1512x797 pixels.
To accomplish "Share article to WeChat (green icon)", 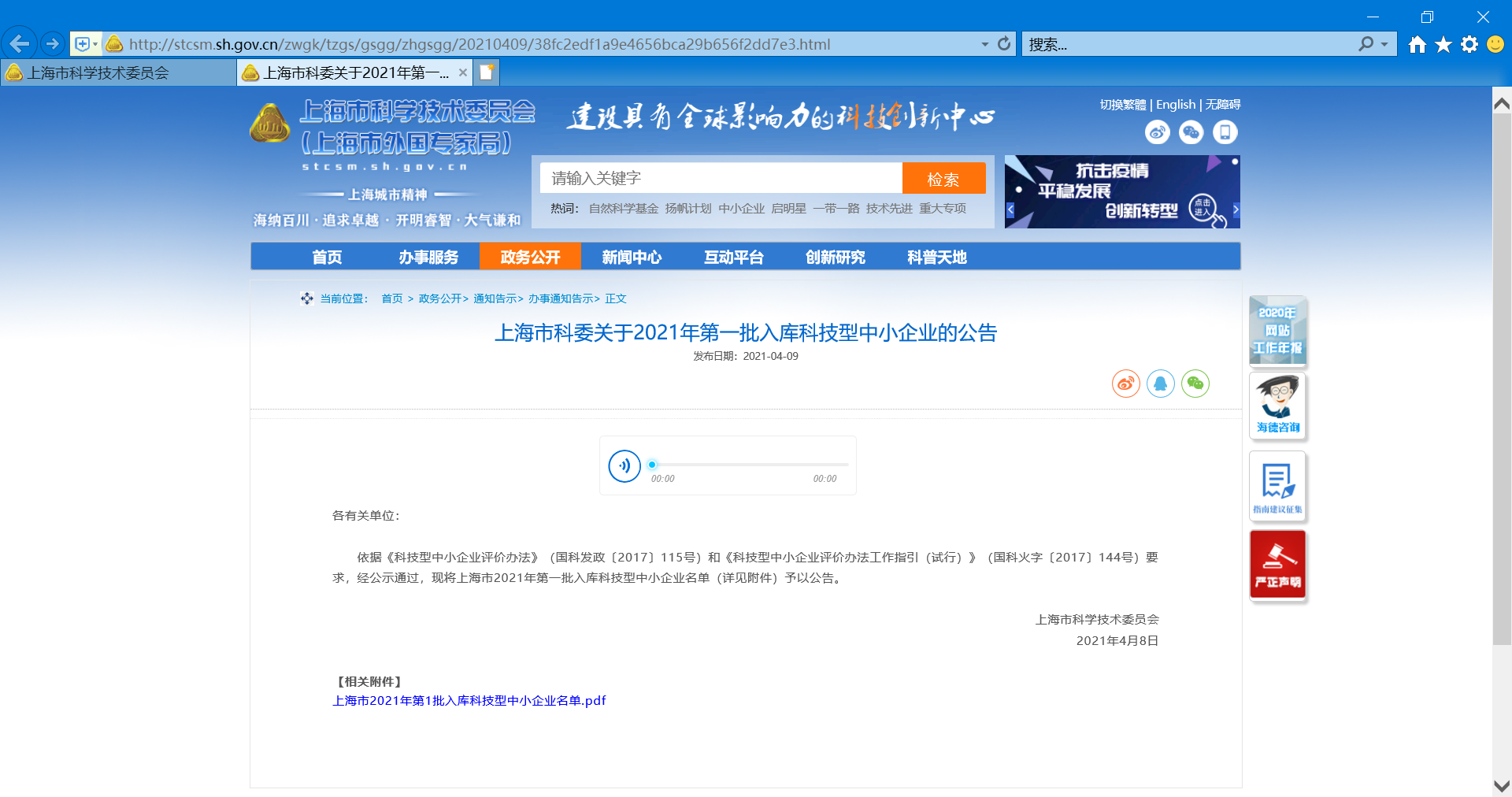I will [x=1195, y=384].
